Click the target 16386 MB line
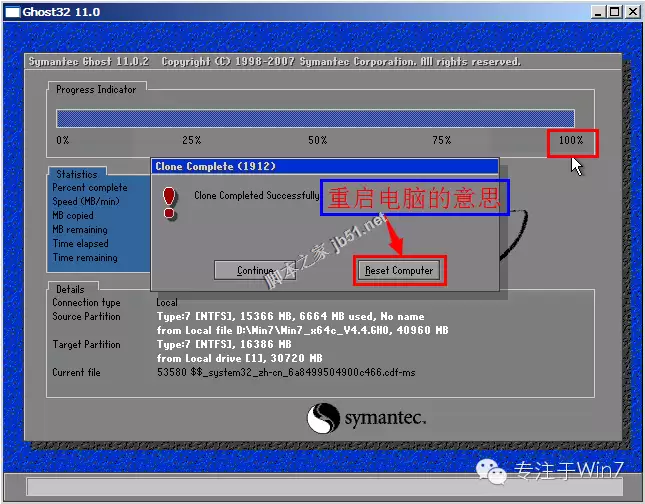The width and height of the screenshot is (645, 504). point(224,344)
